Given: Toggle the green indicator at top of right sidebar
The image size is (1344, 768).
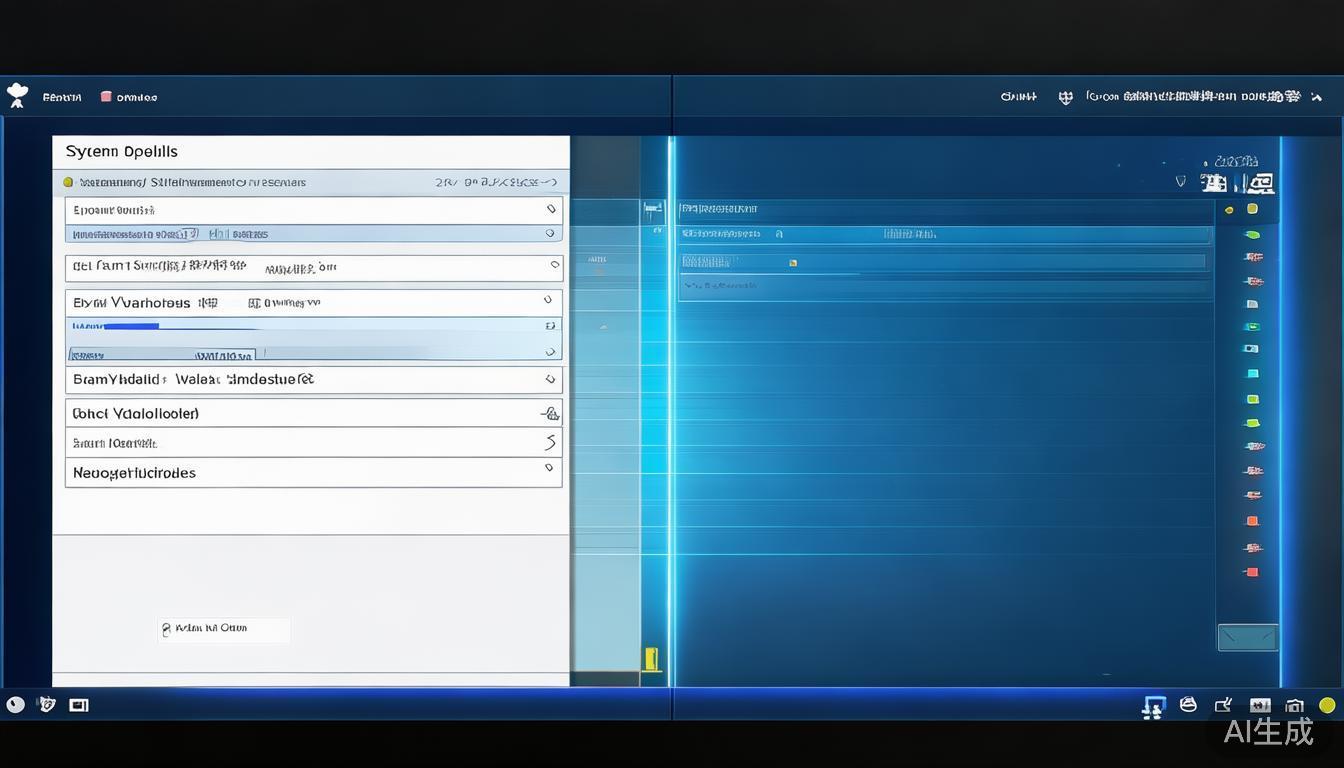Looking at the screenshot, I should [x=1251, y=235].
